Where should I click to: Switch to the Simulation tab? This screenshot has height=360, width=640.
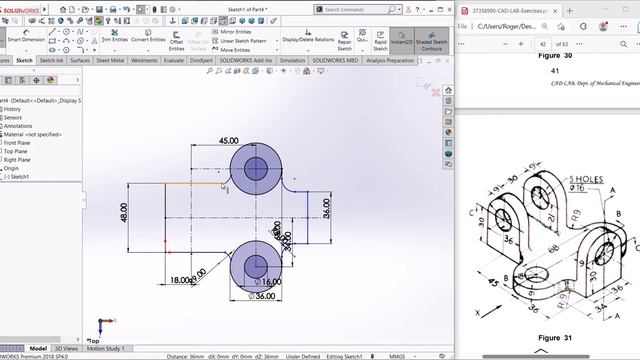pyautogui.click(x=292, y=60)
